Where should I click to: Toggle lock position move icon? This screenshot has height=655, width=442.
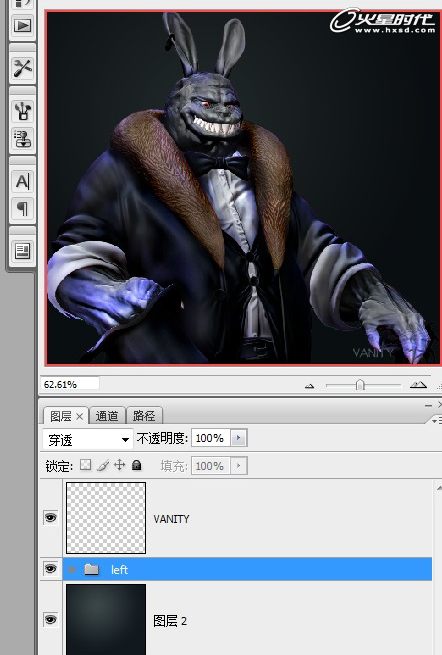pyautogui.click(x=119, y=465)
